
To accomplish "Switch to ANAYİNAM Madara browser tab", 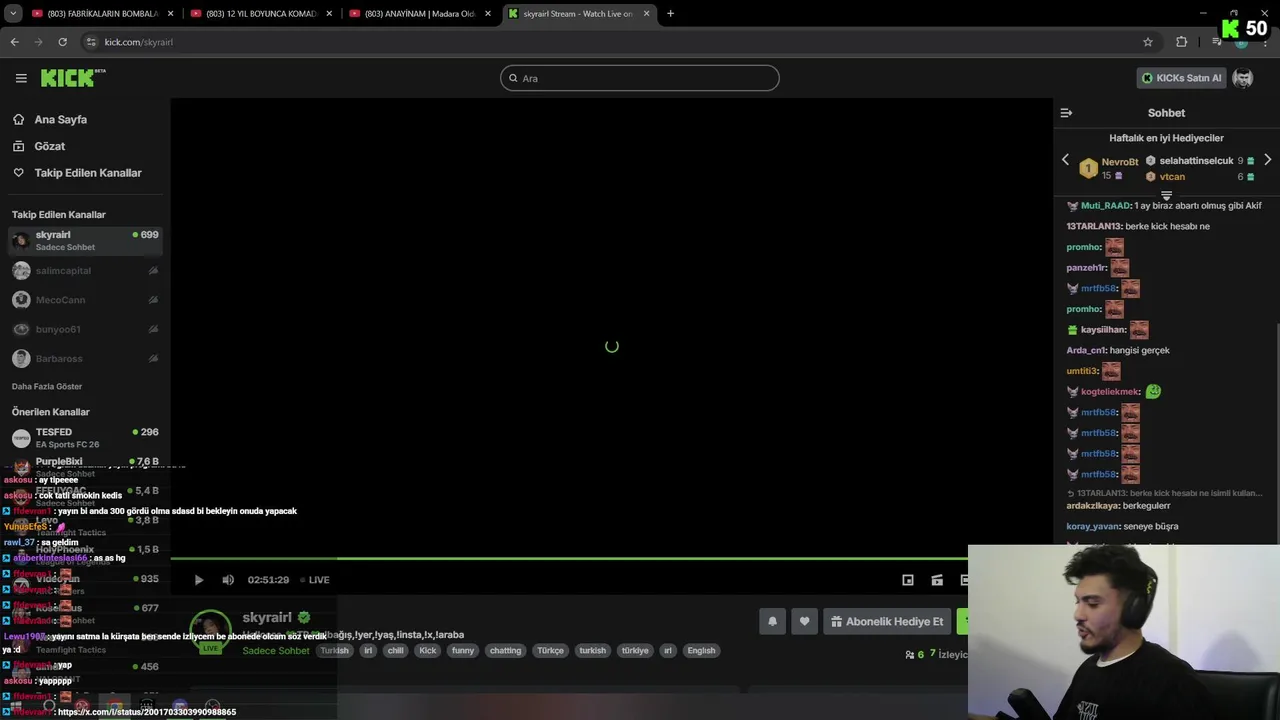I will click(418, 14).
